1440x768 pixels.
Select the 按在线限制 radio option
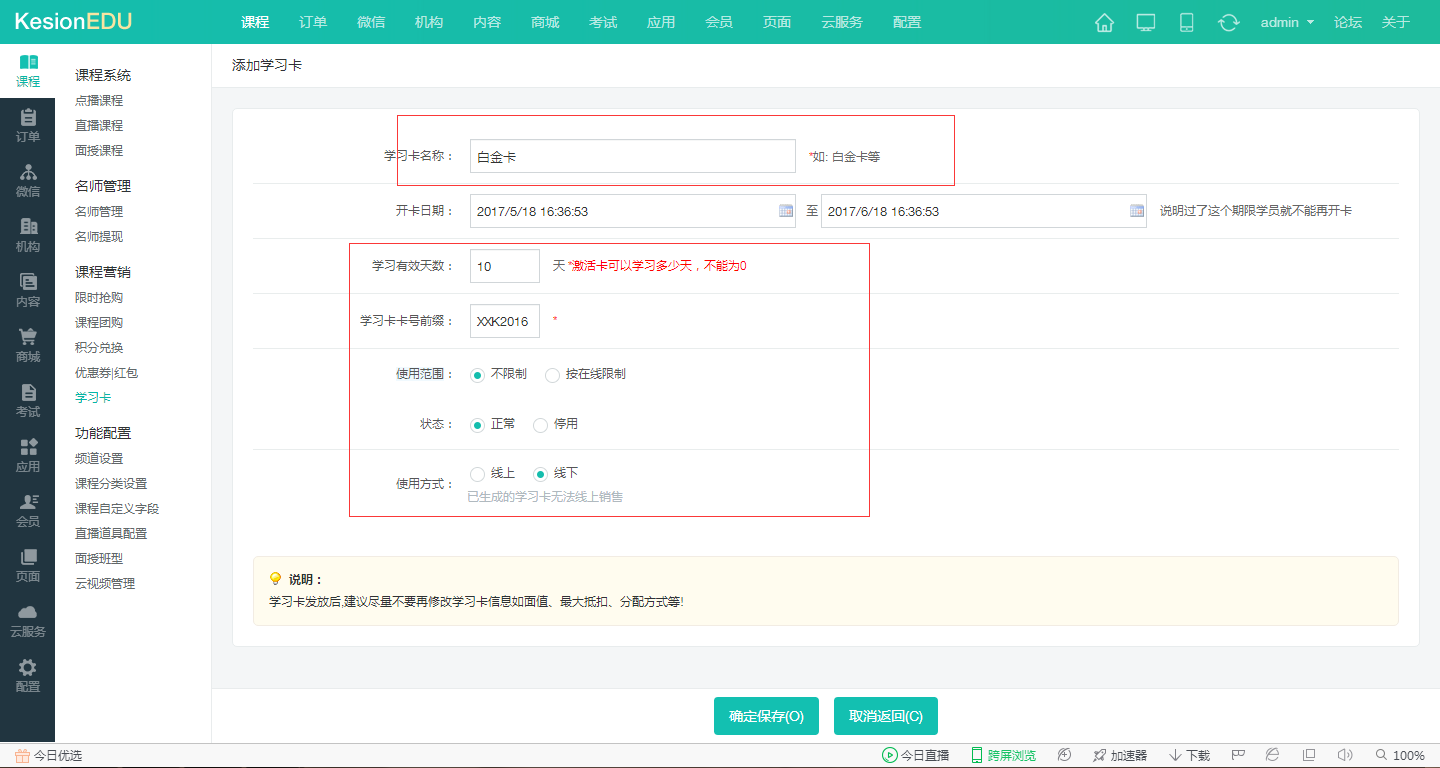tap(552, 374)
